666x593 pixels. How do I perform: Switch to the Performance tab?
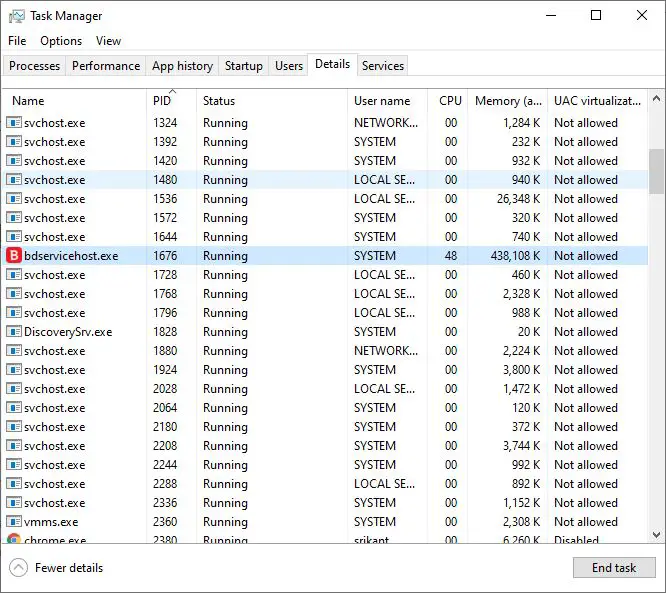(x=106, y=66)
